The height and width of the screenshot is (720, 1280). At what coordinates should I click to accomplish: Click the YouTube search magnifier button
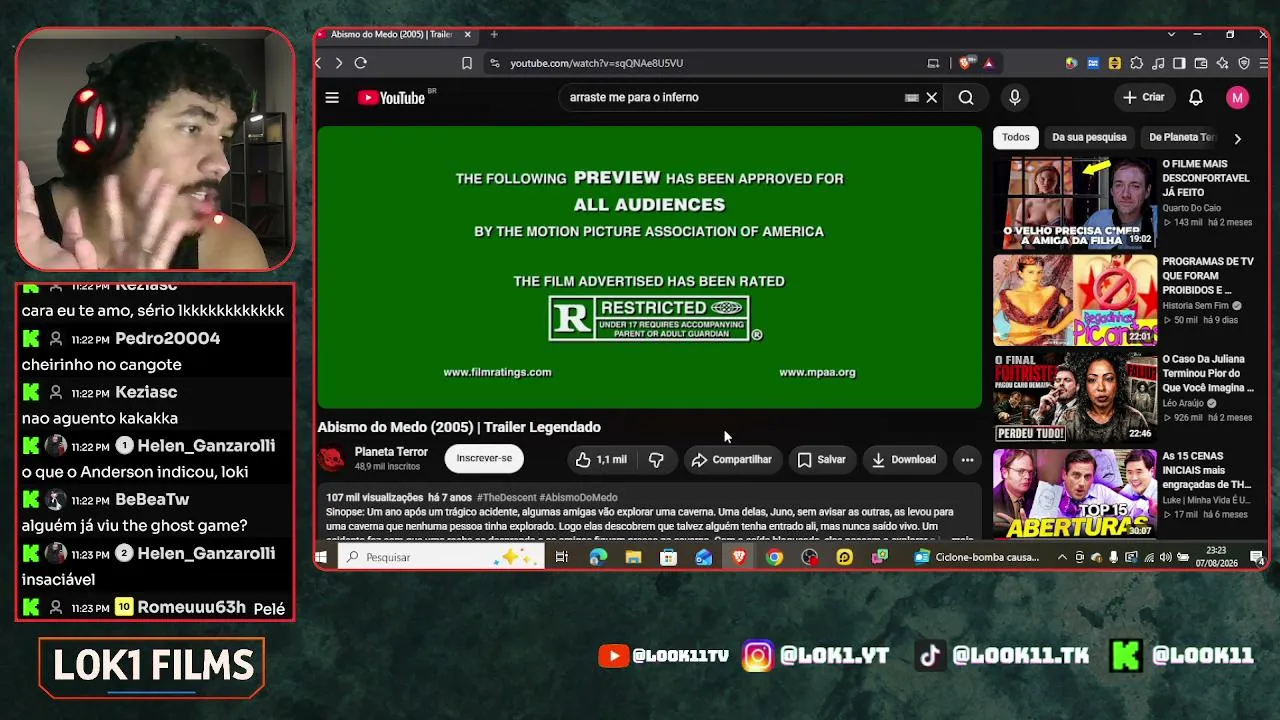coord(966,97)
